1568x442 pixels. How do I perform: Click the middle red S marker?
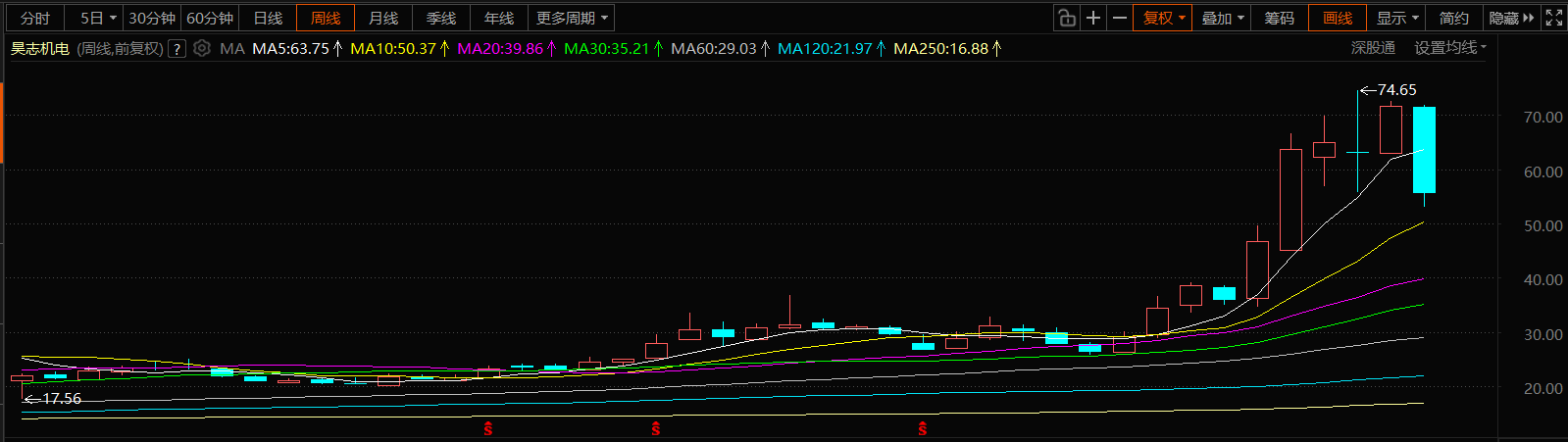pos(656,428)
